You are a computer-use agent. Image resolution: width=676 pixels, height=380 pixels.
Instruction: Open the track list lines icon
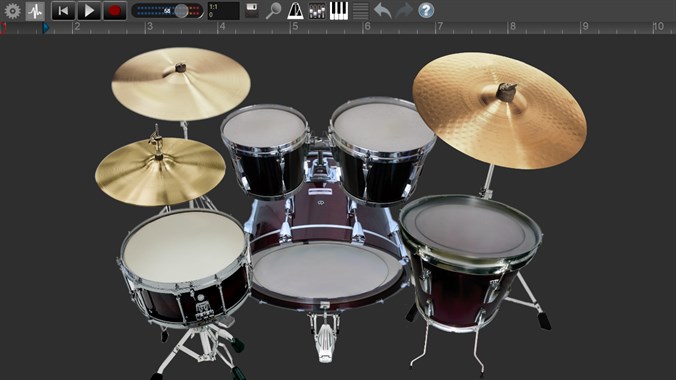coord(361,11)
